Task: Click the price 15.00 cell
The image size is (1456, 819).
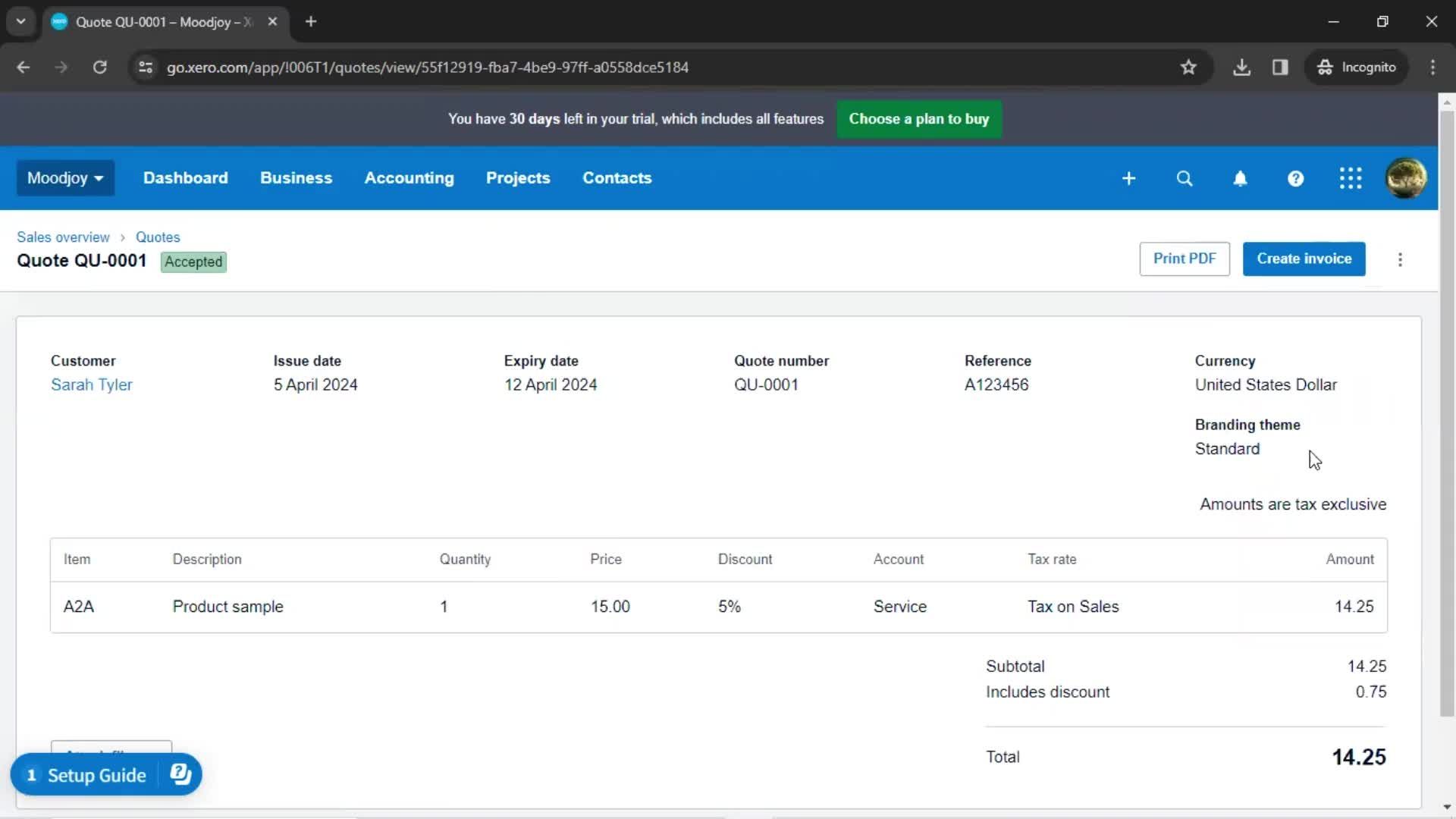Action: click(x=610, y=607)
